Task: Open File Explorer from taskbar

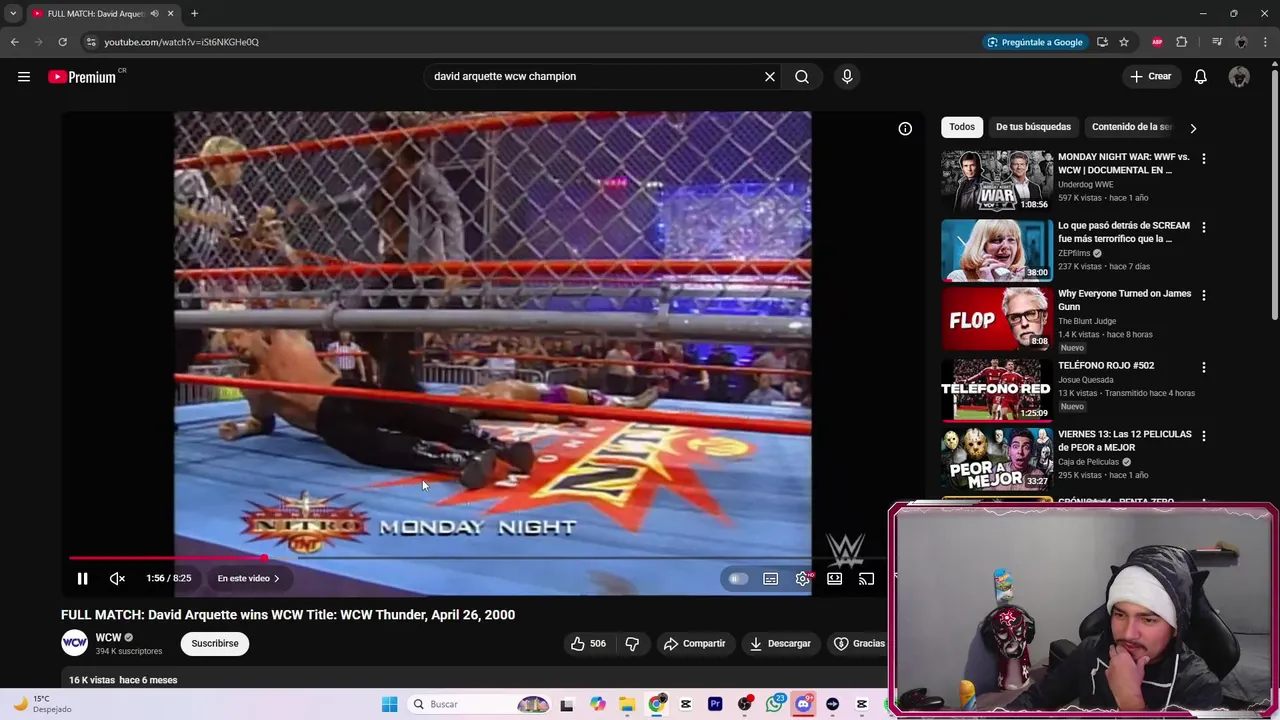Action: point(627,704)
